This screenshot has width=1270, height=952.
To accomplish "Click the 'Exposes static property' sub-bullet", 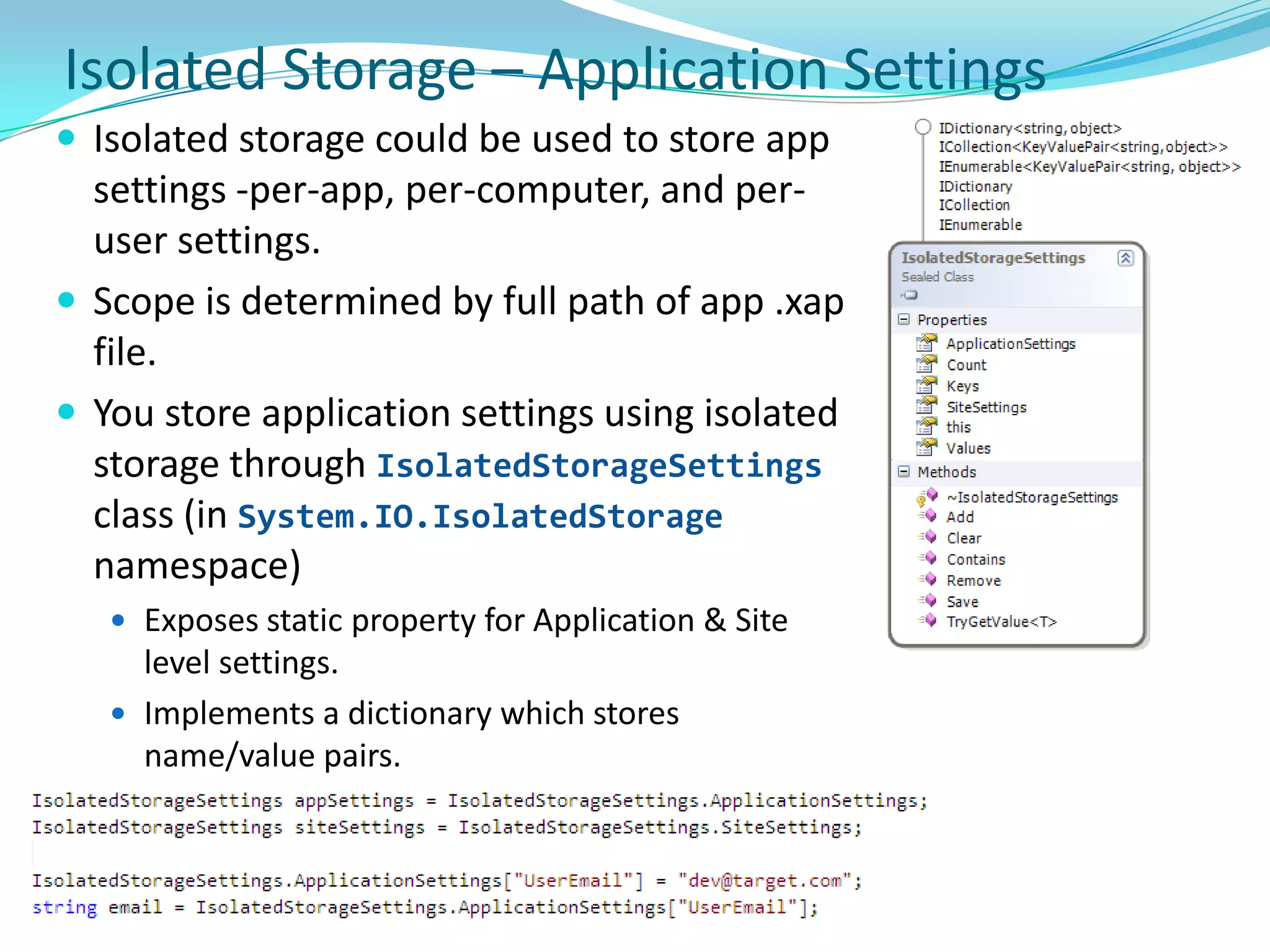I will [466, 641].
